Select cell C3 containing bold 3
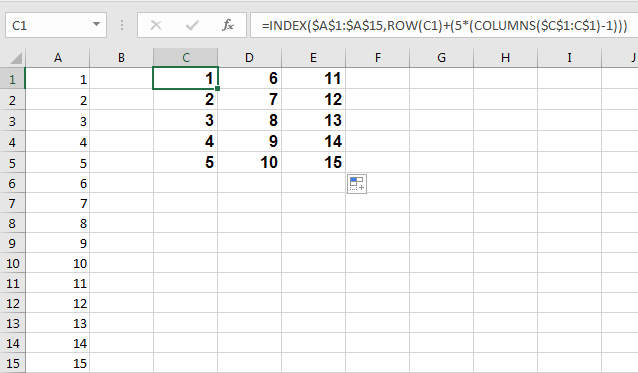Image resolution: width=638 pixels, height=373 pixels. tap(186, 121)
